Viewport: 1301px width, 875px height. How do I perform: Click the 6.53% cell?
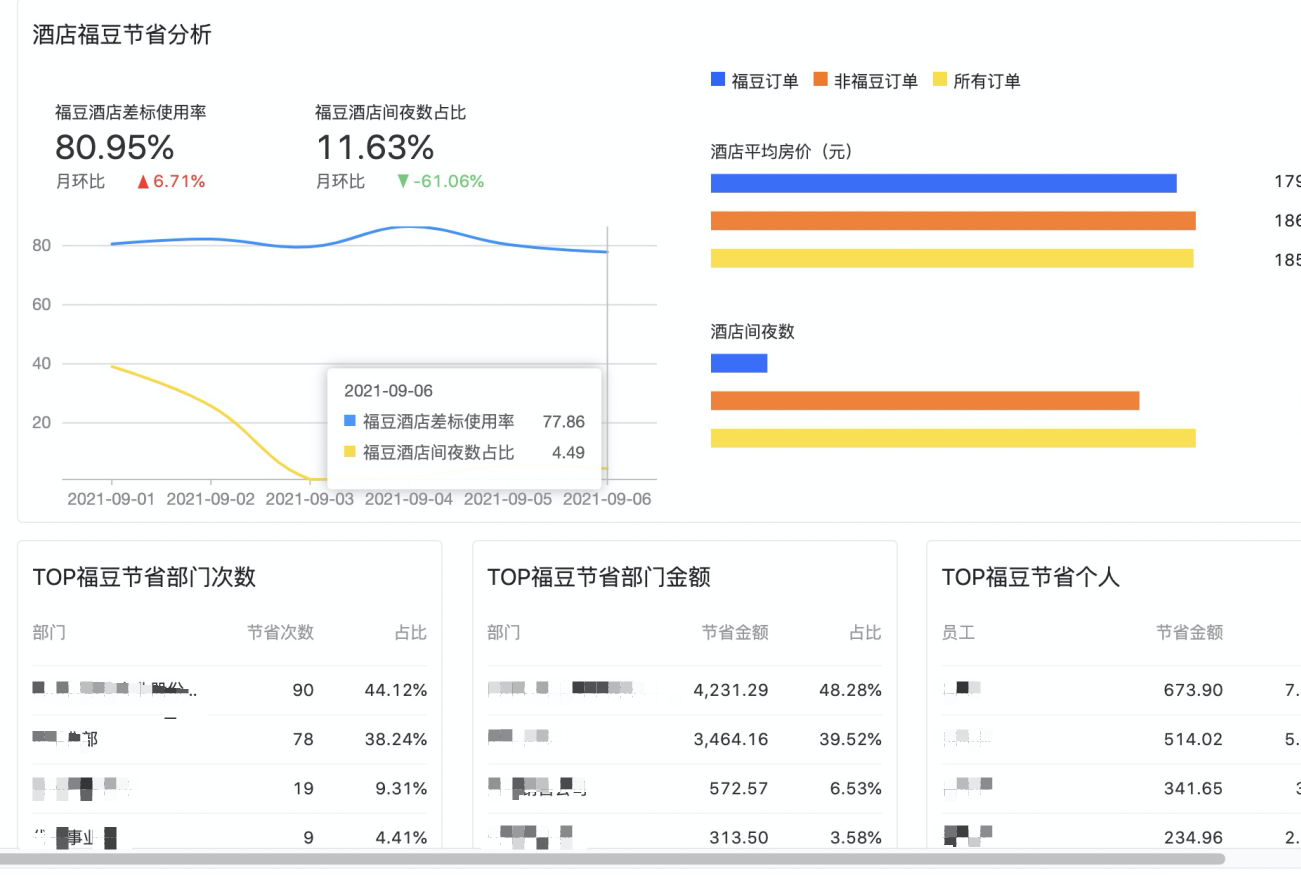click(856, 788)
